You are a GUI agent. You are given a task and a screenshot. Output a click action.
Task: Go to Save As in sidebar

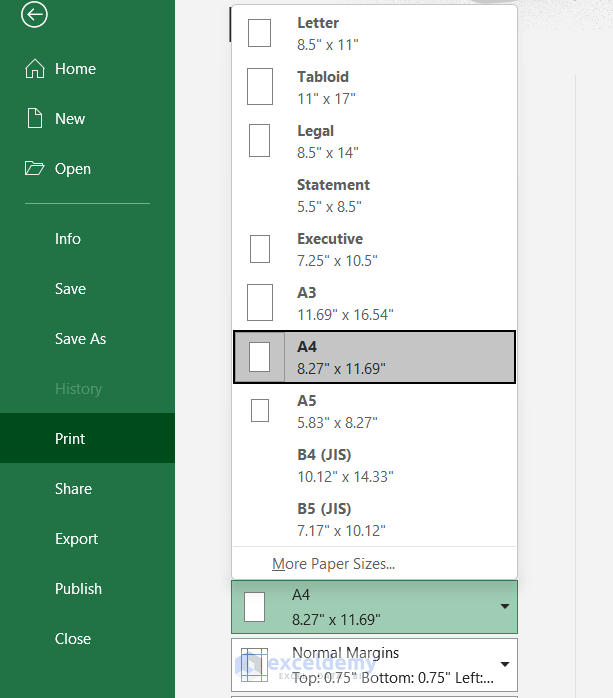tap(80, 339)
